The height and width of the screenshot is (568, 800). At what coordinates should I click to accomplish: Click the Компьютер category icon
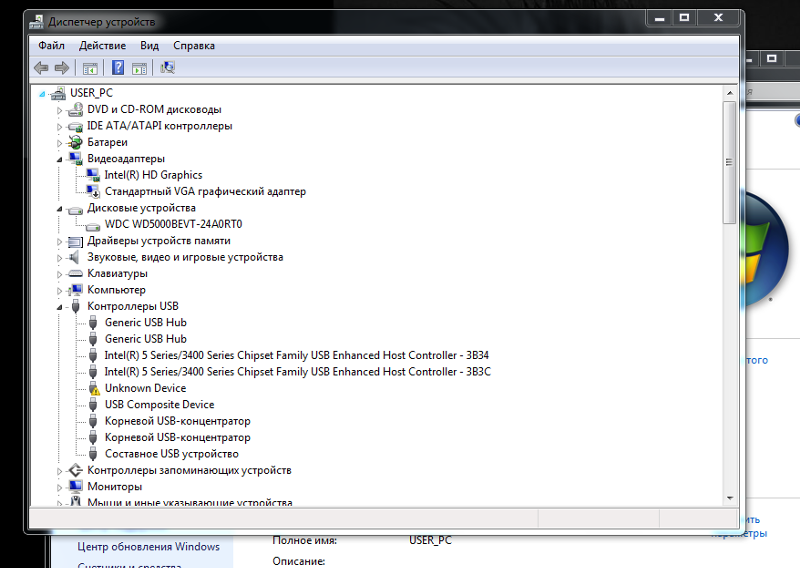point(76,290)
